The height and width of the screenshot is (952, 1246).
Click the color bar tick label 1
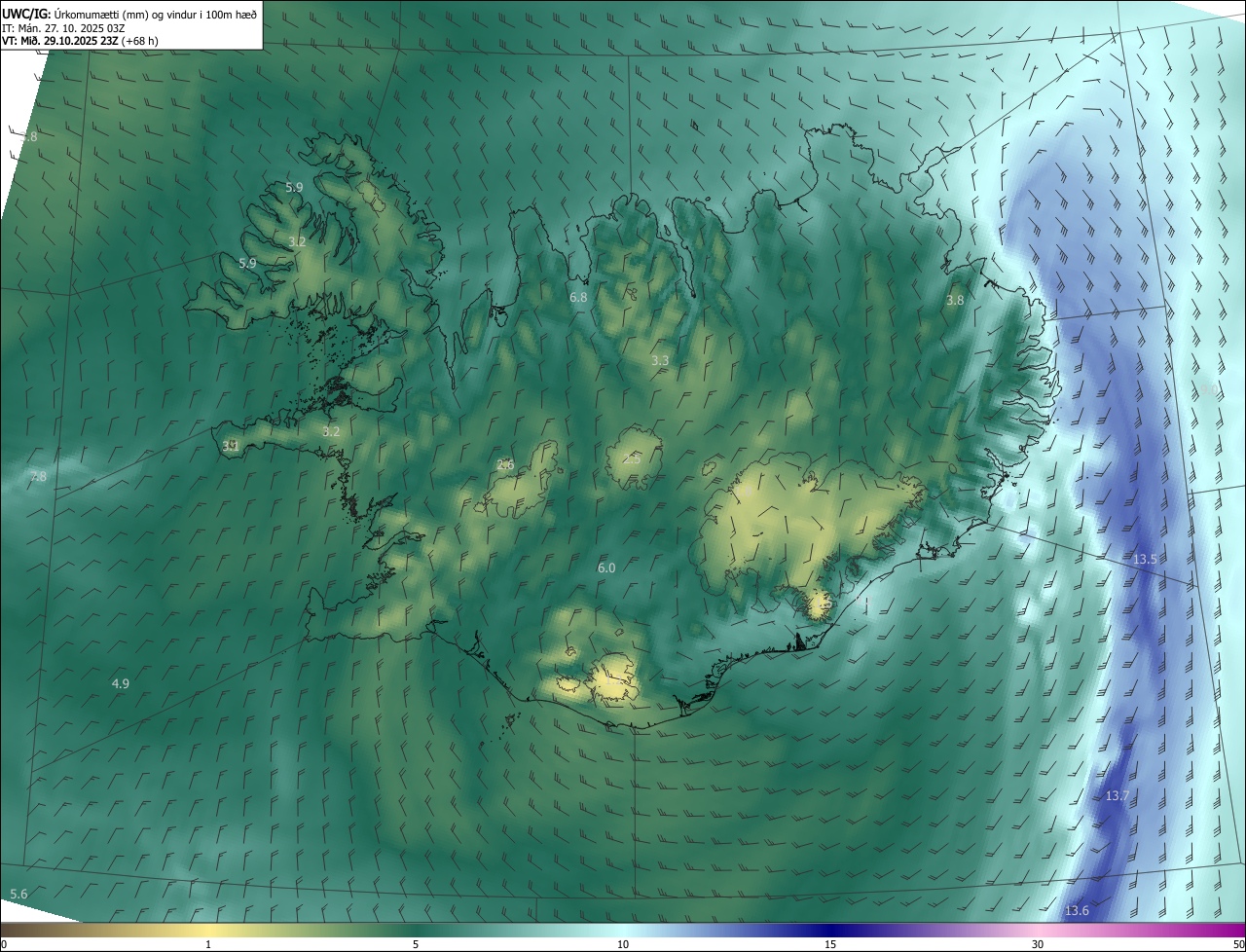click(208, 944)
